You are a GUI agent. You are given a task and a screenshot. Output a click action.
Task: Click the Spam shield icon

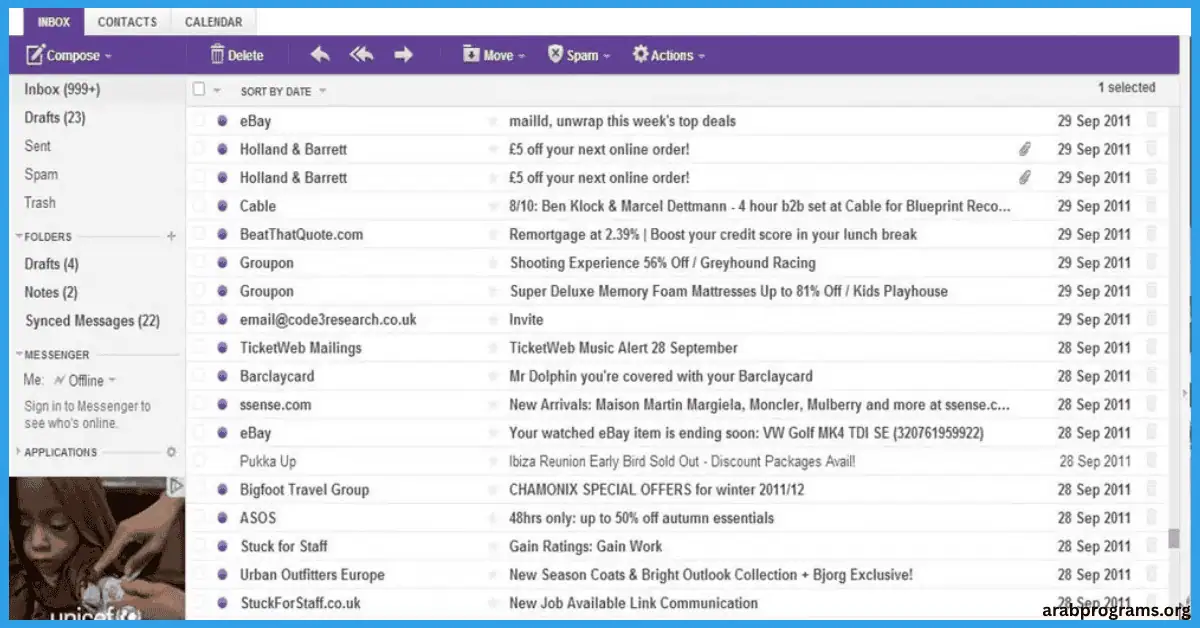coord(555,55)
